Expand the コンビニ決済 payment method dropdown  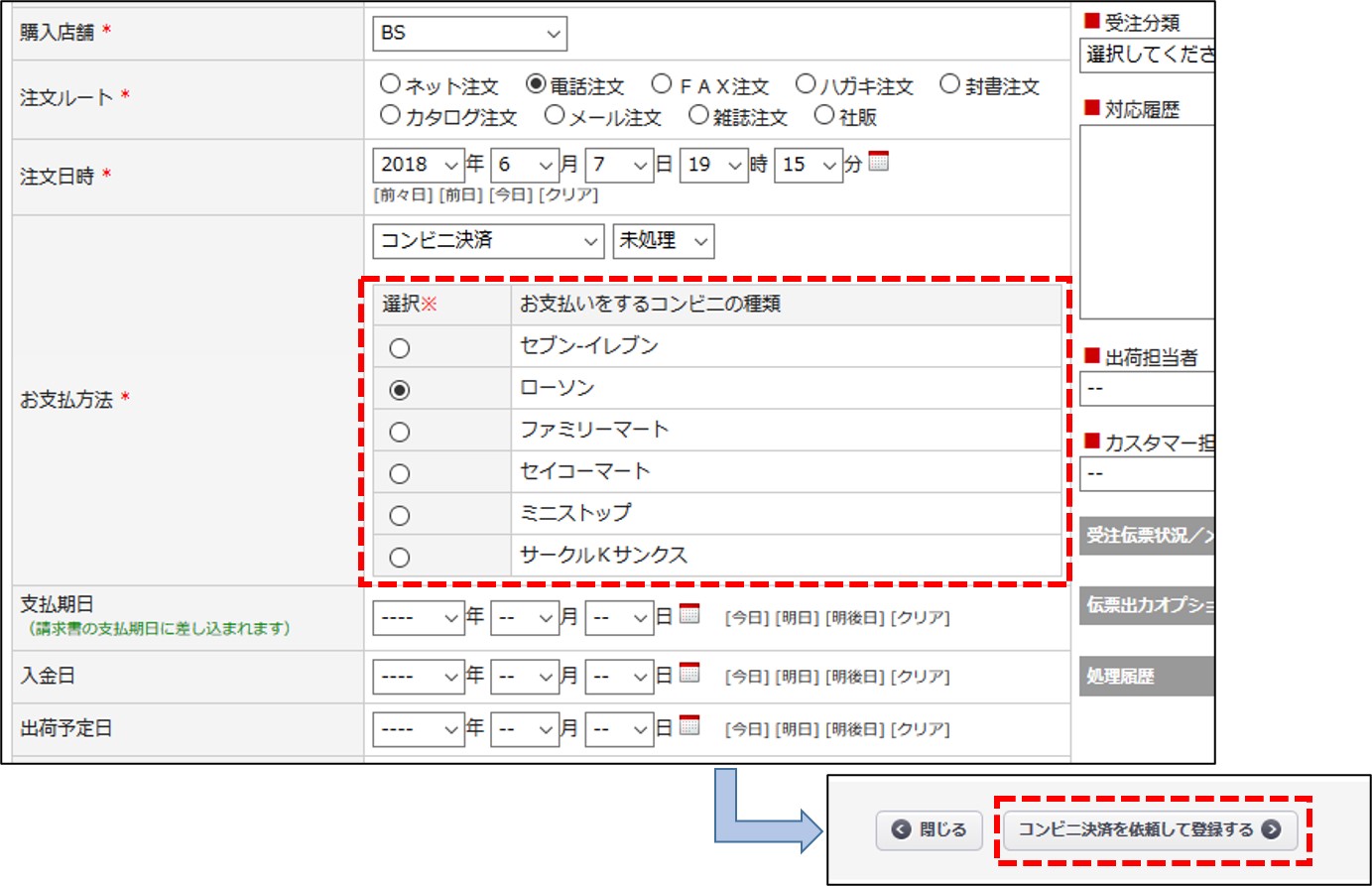point(487,241)
